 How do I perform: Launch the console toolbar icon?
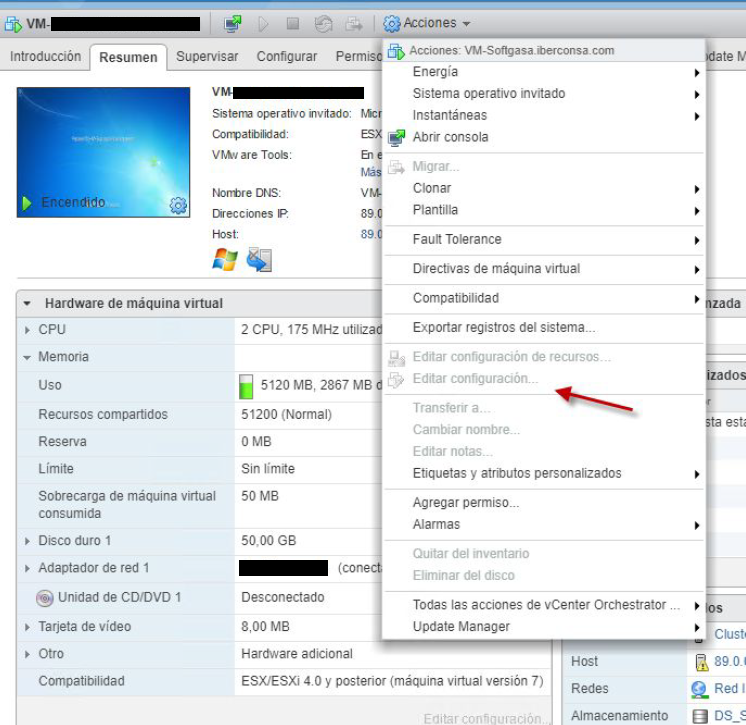(x=233, y=23)
